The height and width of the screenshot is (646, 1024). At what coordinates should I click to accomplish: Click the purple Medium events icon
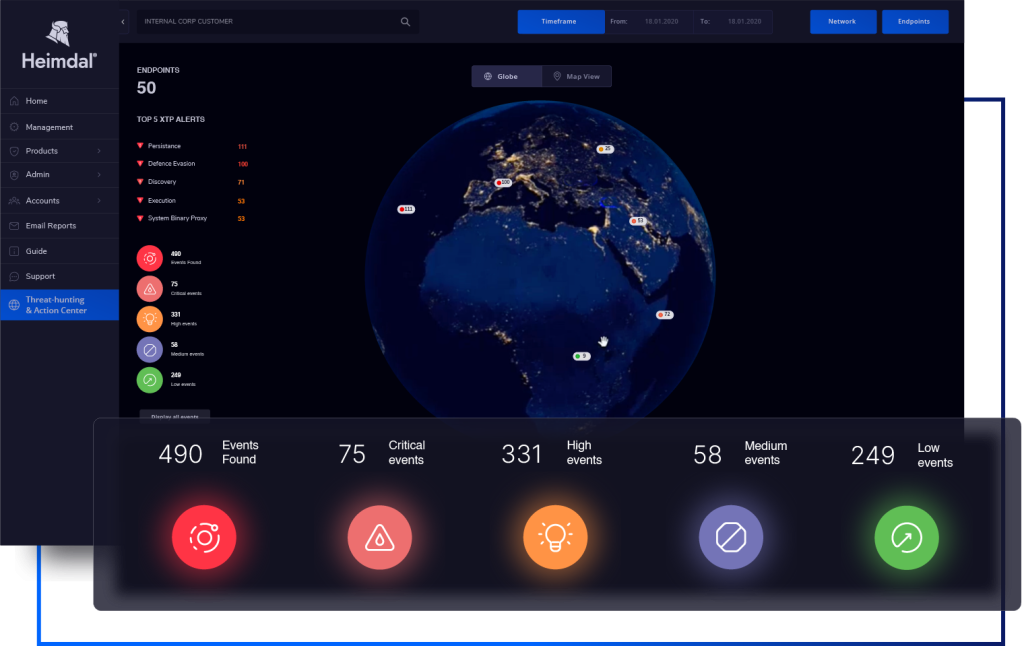point(731,538)
